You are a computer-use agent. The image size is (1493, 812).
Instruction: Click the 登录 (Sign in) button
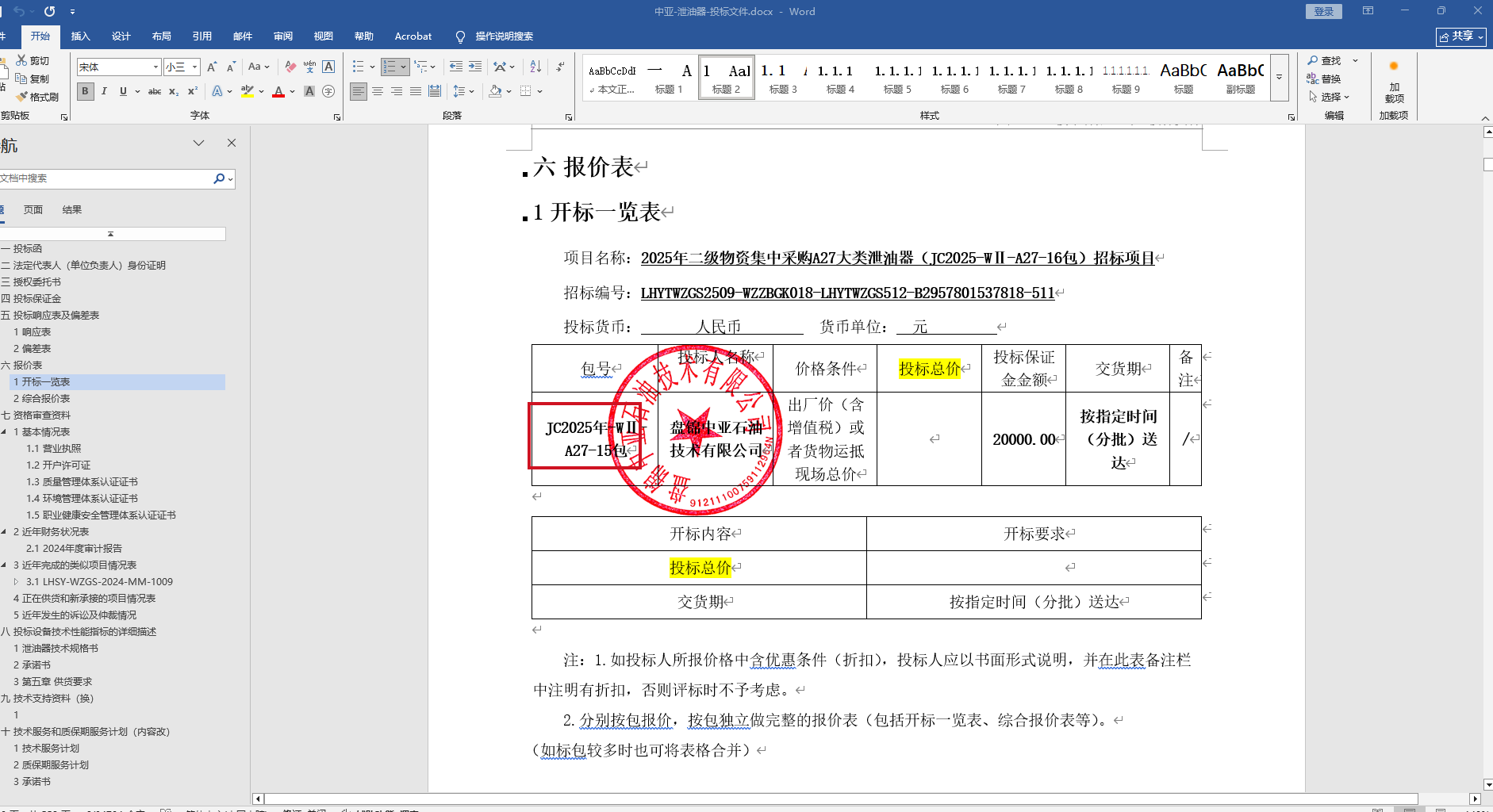point(1323,12)
